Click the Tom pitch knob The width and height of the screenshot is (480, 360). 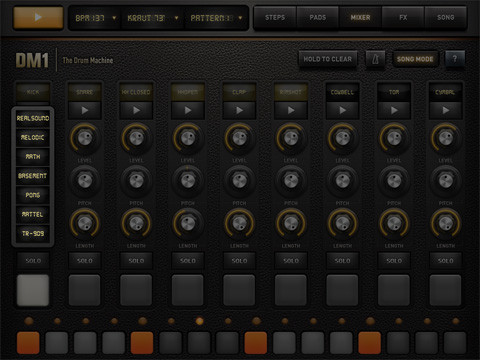click(394, 181)
